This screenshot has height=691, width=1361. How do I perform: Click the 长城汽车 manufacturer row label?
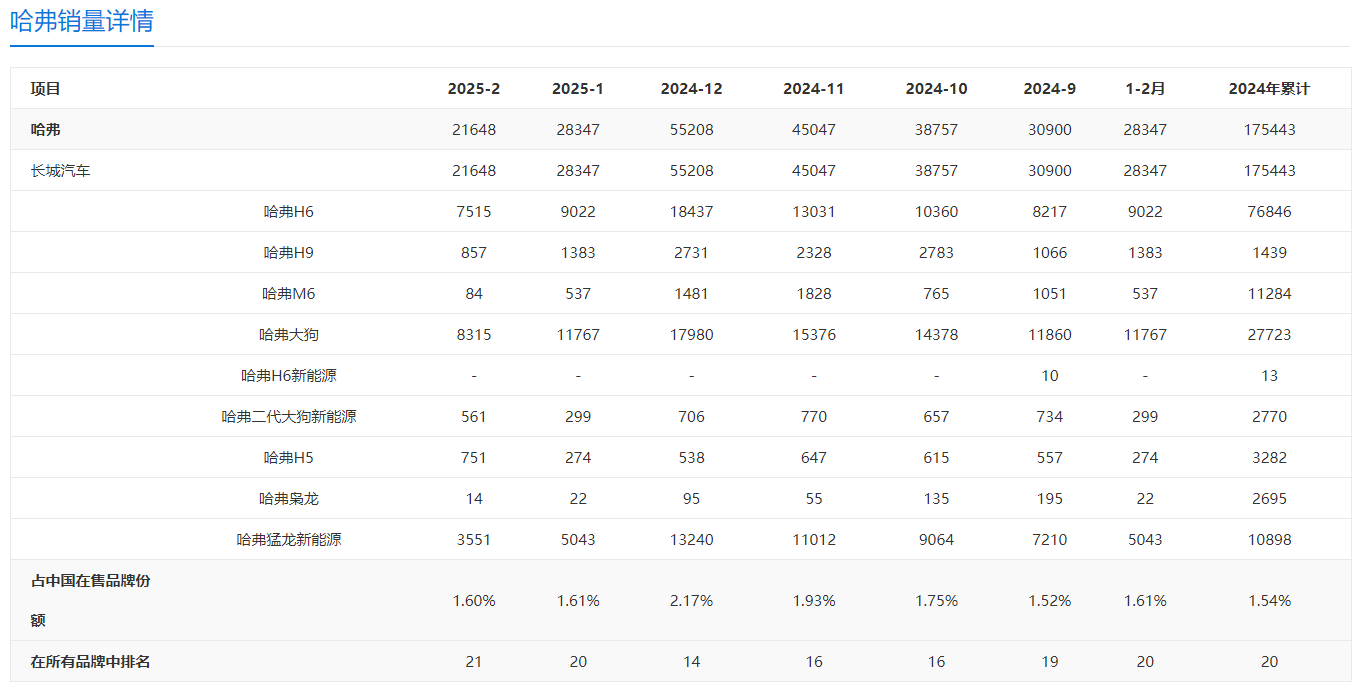coord(61,171)
